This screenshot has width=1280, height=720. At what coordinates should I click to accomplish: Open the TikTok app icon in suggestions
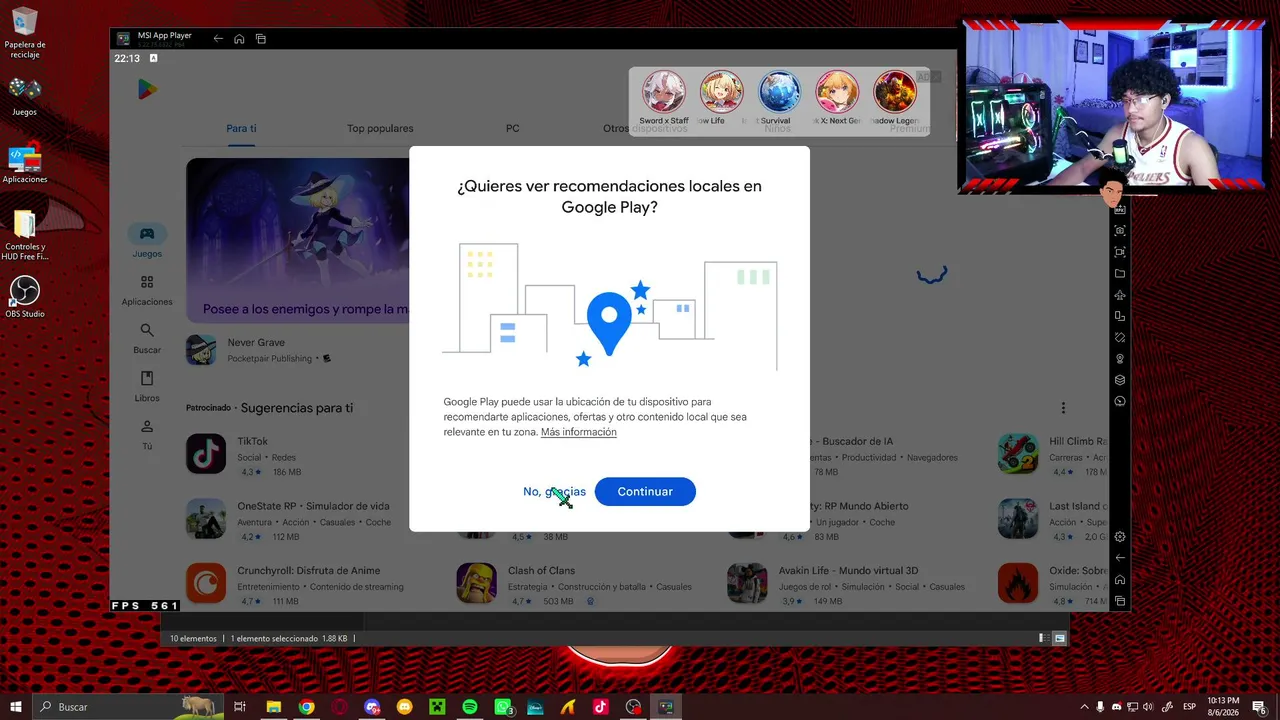pos(206,454)
